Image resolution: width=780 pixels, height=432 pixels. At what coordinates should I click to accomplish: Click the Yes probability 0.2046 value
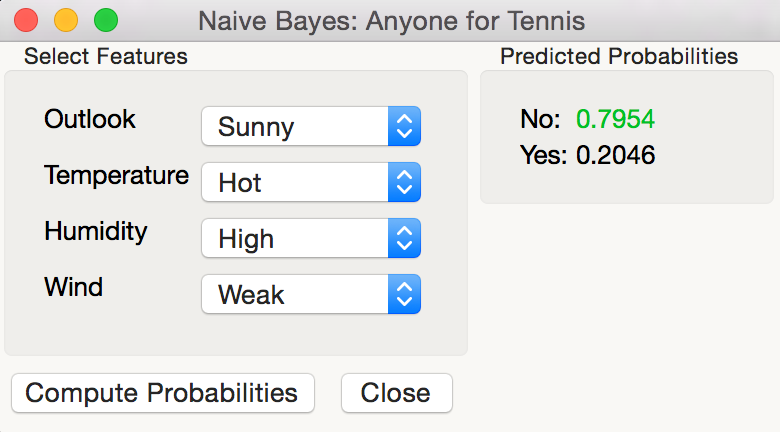click(615, 155)
